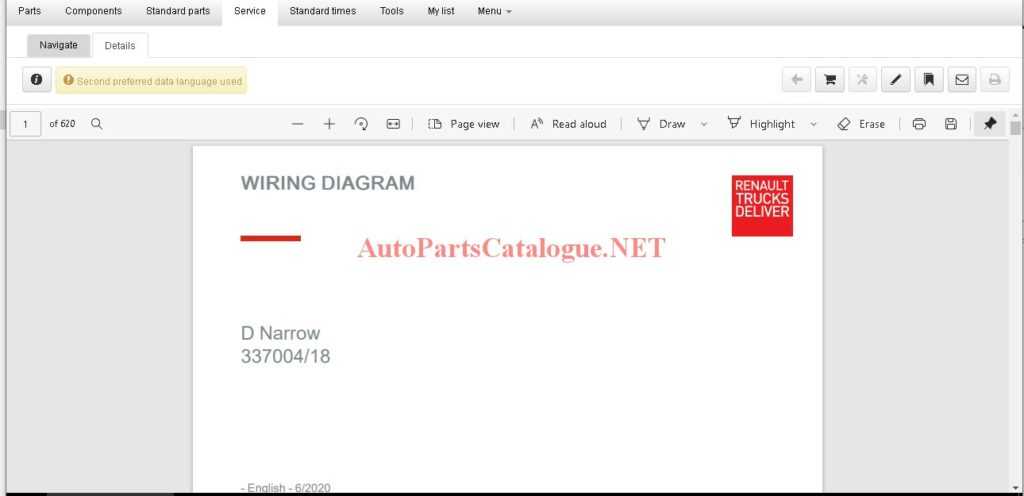Screen dimensions: 1024x496
Task: Select the Erase tool
Action: [x=861, y=124]
